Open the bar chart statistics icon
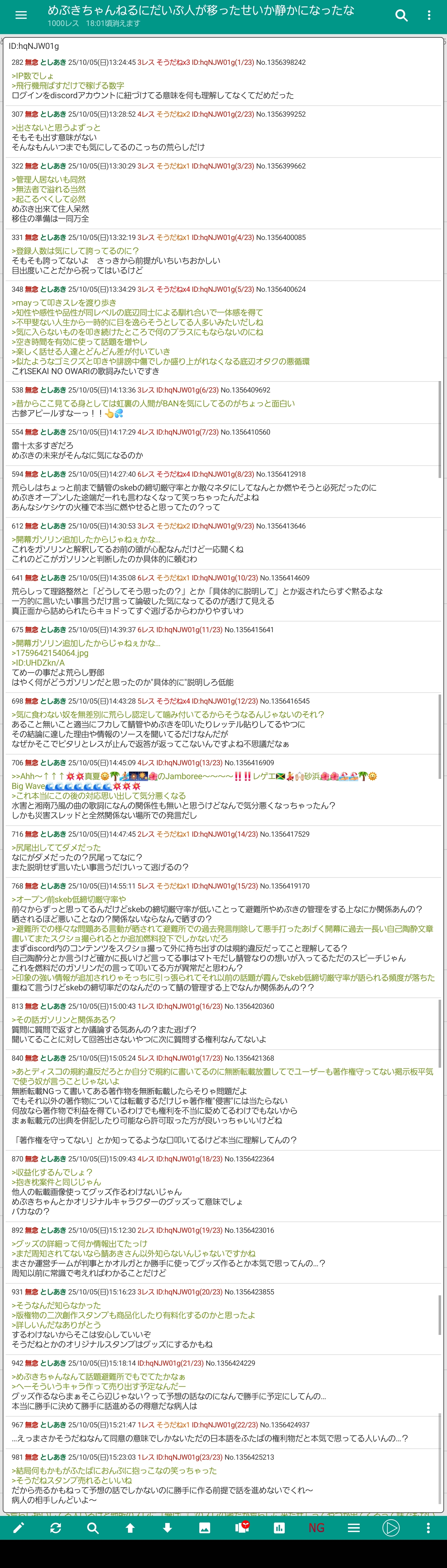Viewport: 447px width, 1568px height. 279,1527
